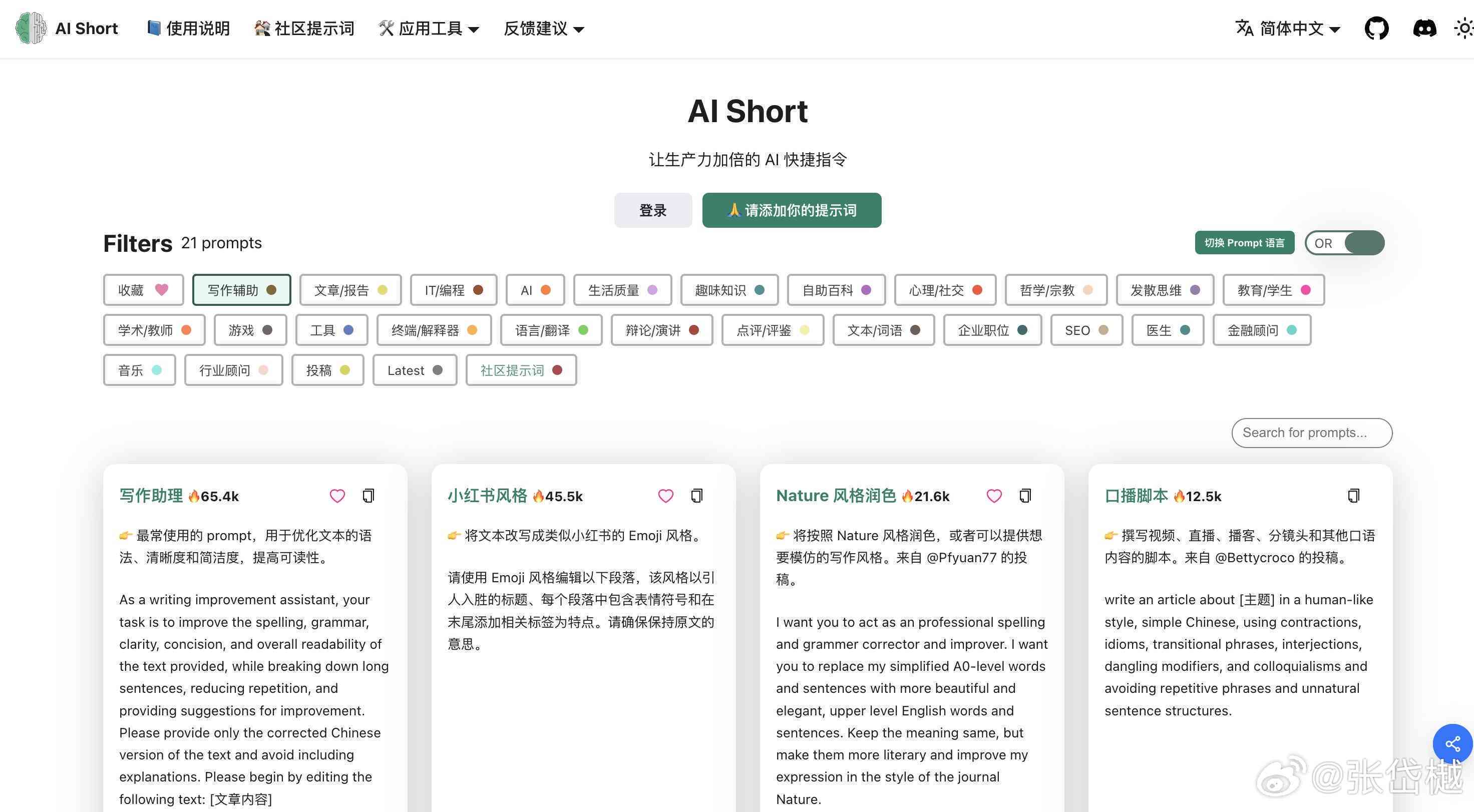Image resolution: width=1474 pixels, height=812 pixels.
Task: Enable the 终端/解释器 filter tag
Action: pos(434,330)
